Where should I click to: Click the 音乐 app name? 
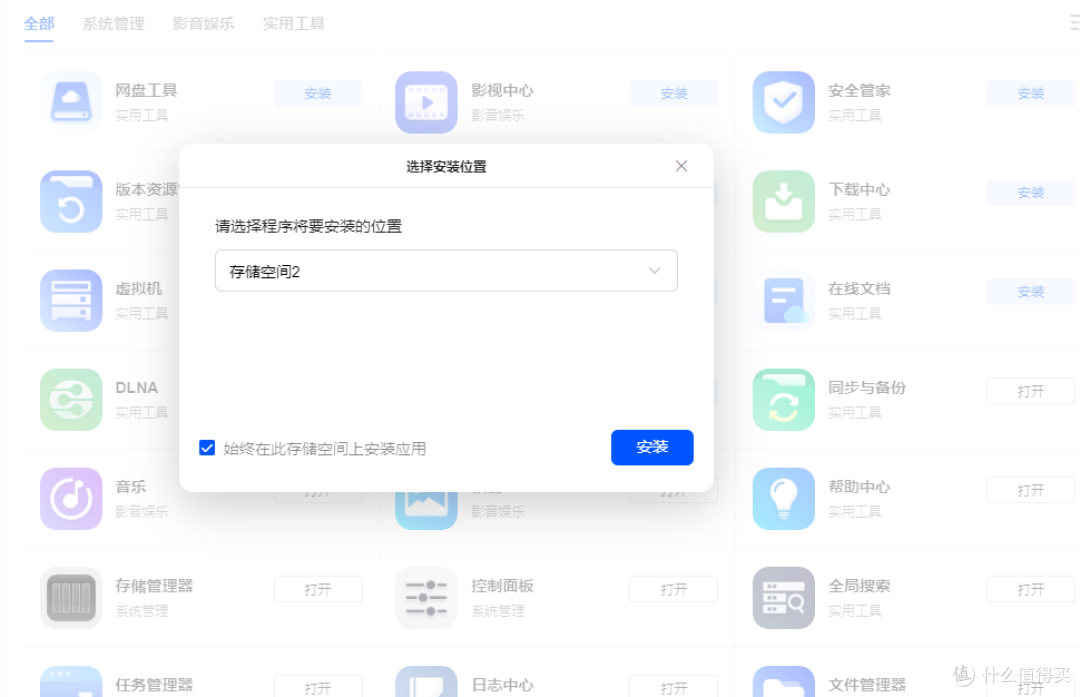point(130,487)
